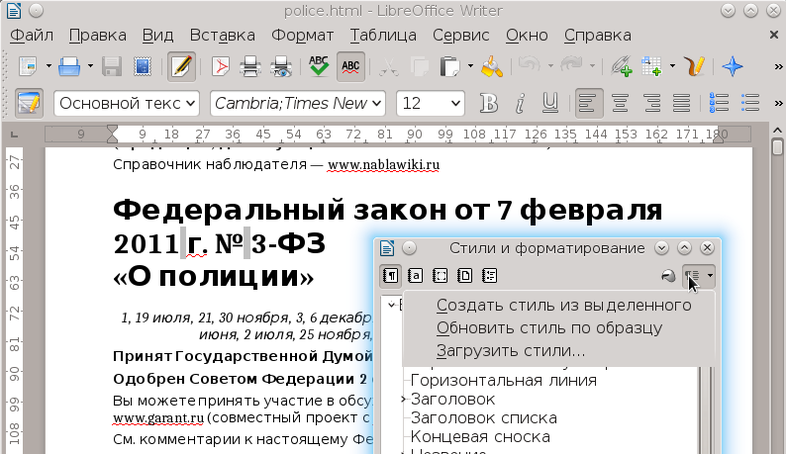Open the Сервис menu
The height and width of the screenshot is (454, 786).
click(x=461, y=36)
